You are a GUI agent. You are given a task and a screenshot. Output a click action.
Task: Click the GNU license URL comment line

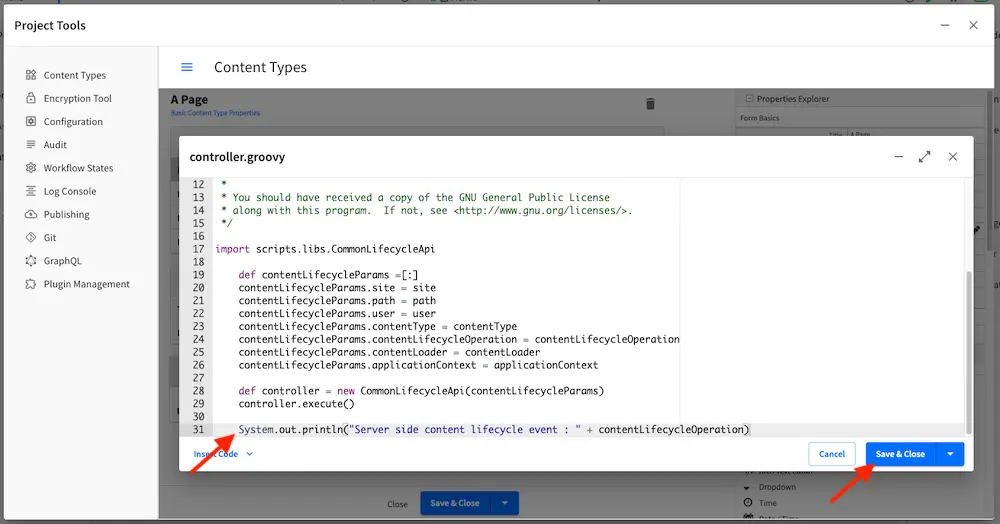[426, 210]
